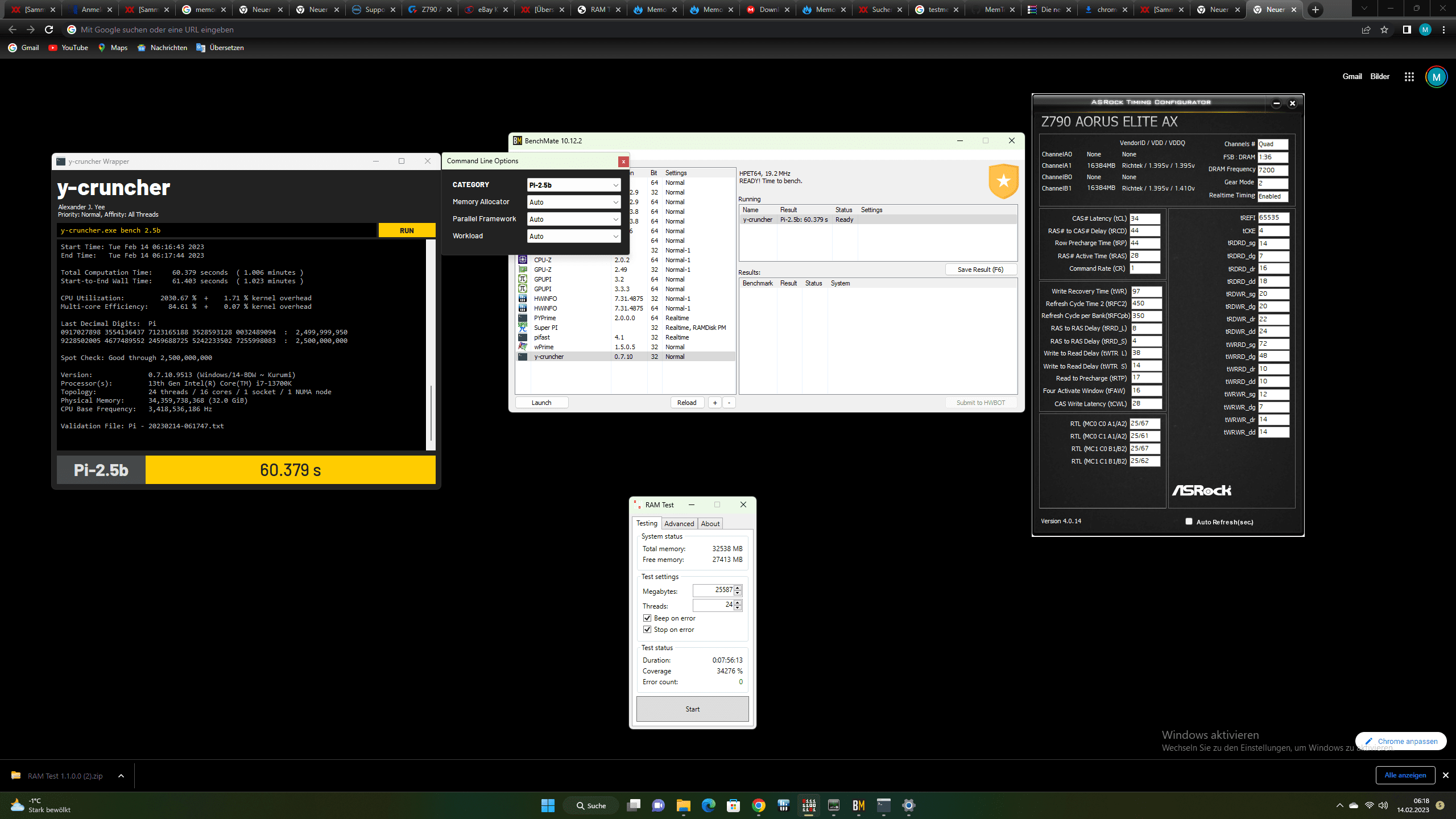Click the GPU-Z icon in BenchMate list
This screenshot has height=819, width=1456.
point(523,270)
